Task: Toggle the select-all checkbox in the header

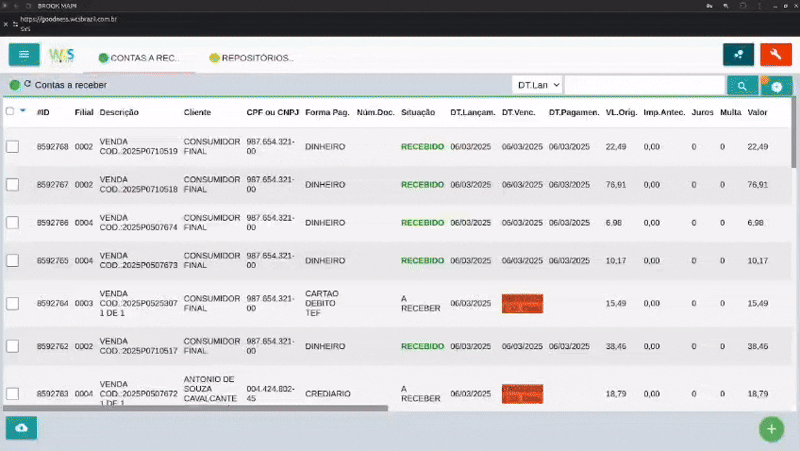Action: (10, 111)
